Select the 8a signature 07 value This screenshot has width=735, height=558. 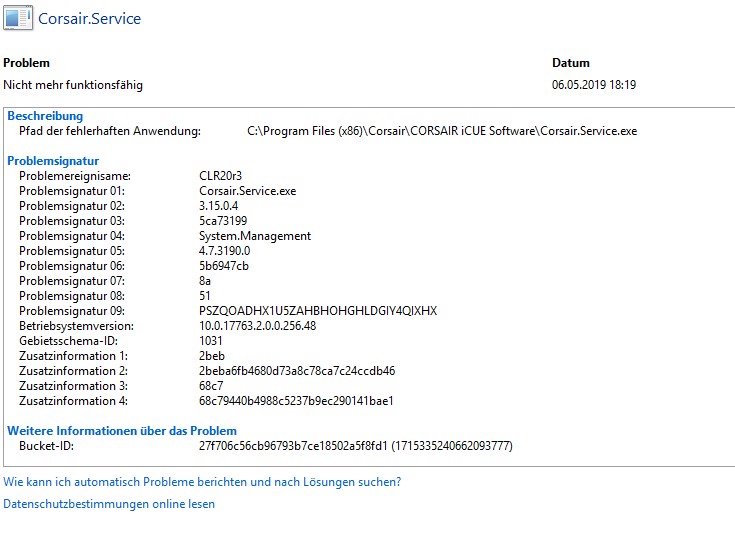point(205,281)
